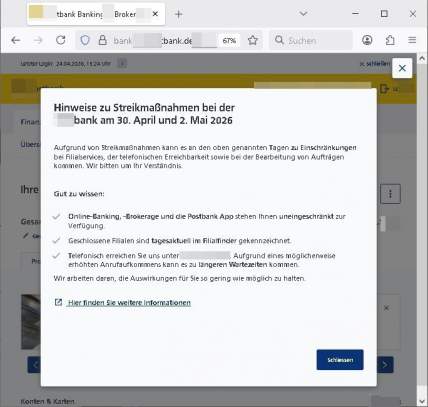Screen dimensions: 428x407
Task: Click the carousel next arrow
Action: tap(385, 365)
